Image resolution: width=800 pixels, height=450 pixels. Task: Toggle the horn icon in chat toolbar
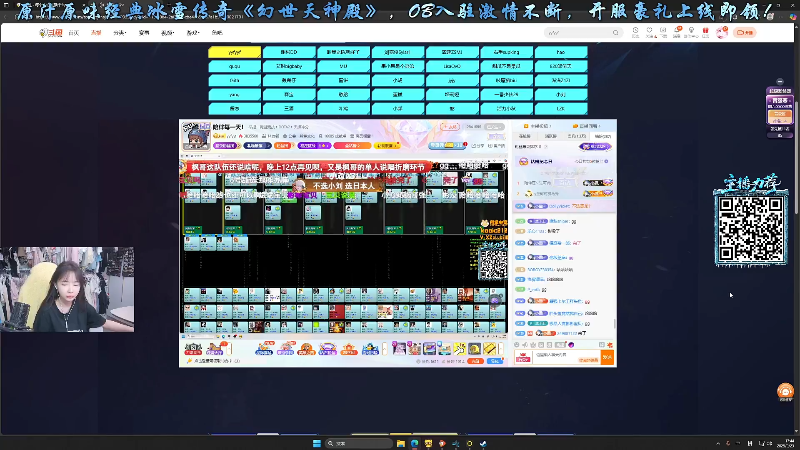(x=524, y=345)
